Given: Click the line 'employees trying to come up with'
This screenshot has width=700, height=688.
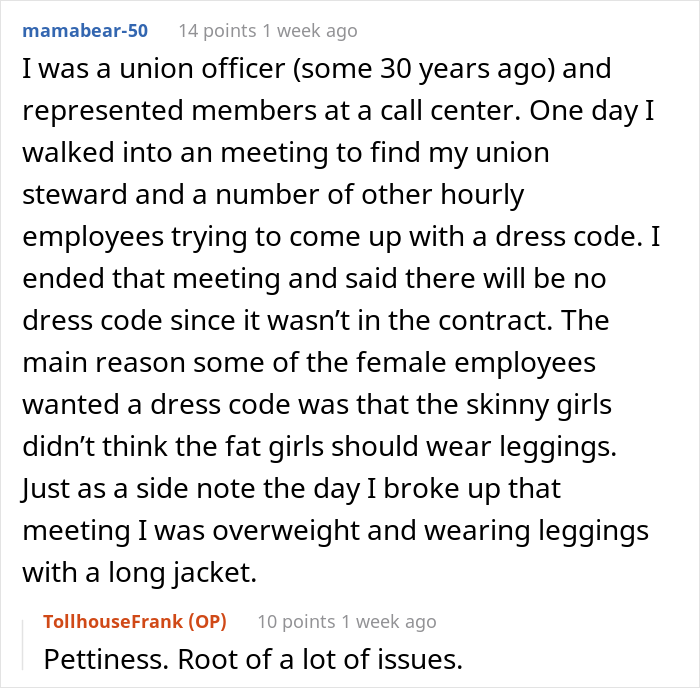Looking at the screenshot, I should 341,237.
